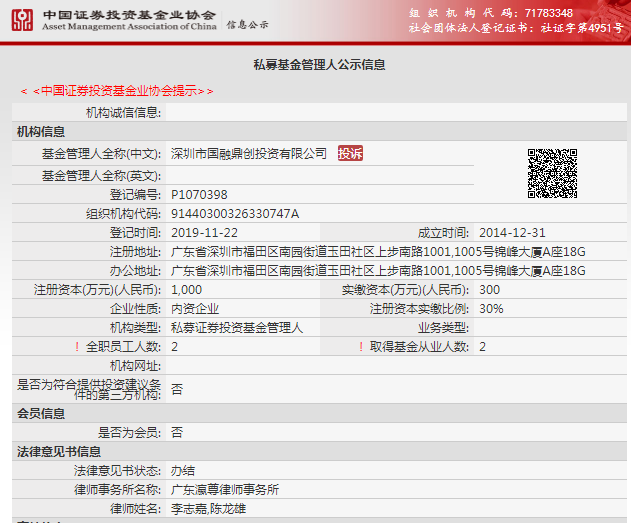This screenshot has height=523, width=631.
Task: Select legal opinion status 办结
Action: click(x=183, y=471)
